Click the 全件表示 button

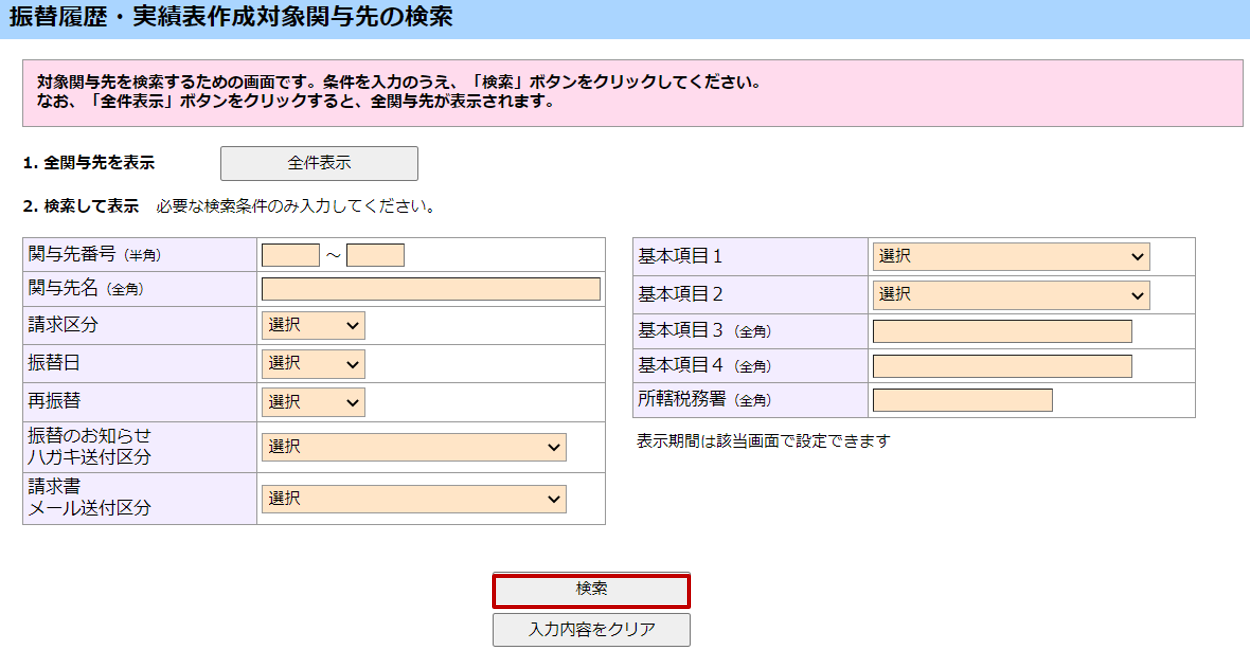coord(319,163)
